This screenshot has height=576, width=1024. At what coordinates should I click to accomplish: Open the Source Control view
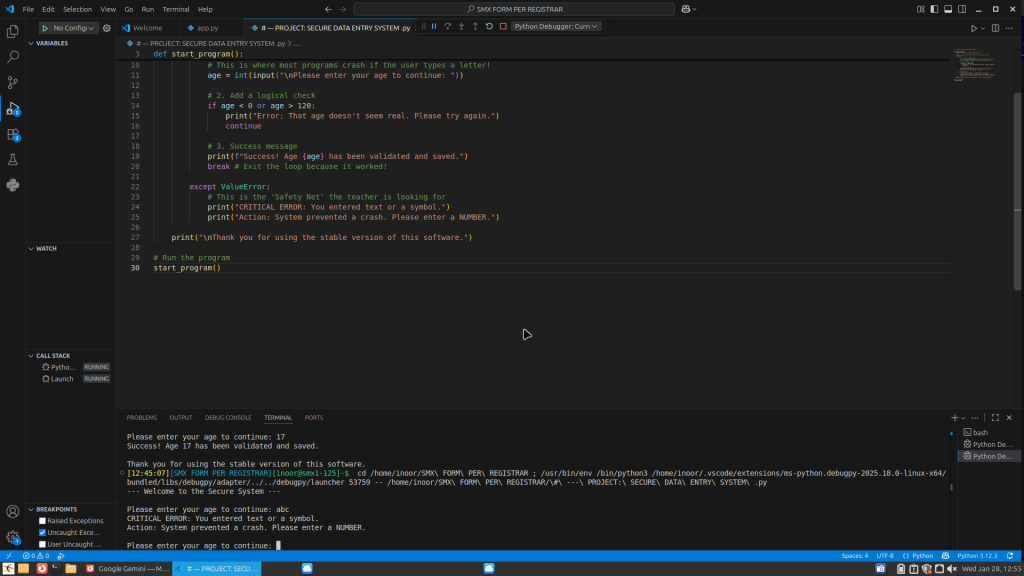pyautogui.click(x=13, y=83)
